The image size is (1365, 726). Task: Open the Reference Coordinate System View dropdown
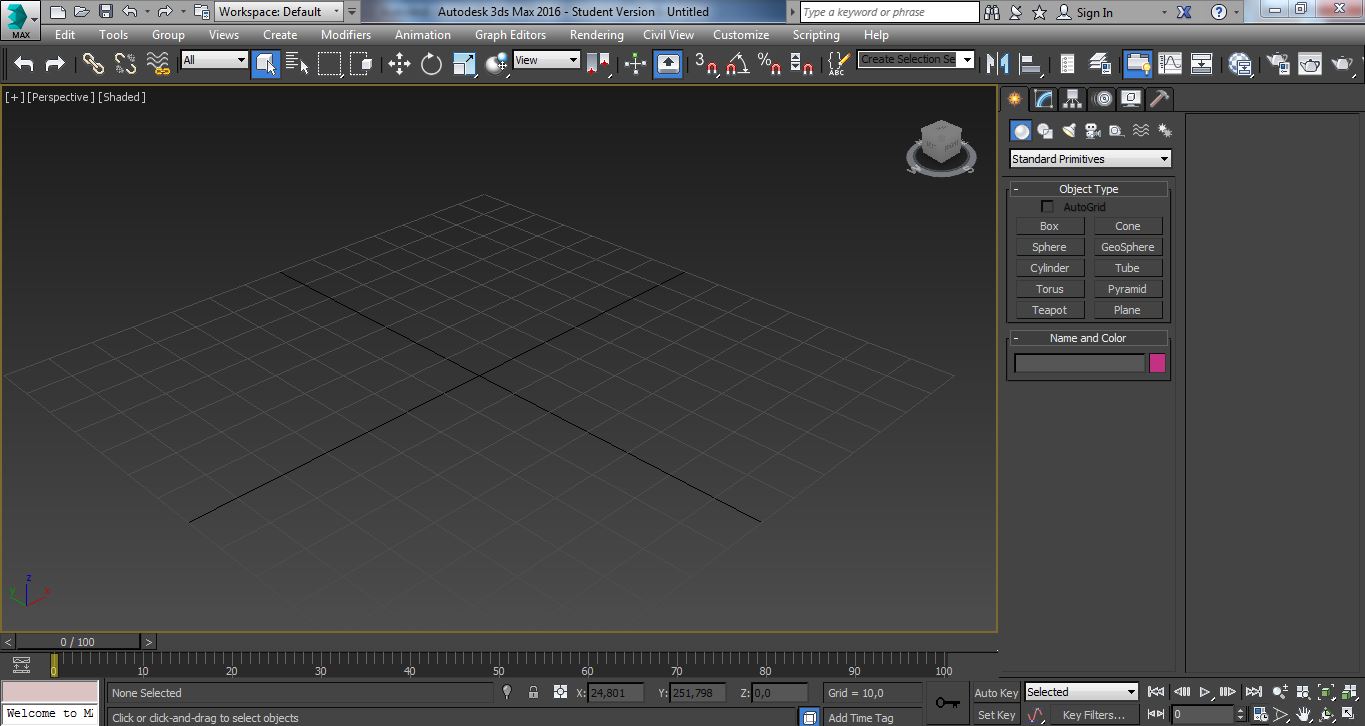click(x=546, y=60)
